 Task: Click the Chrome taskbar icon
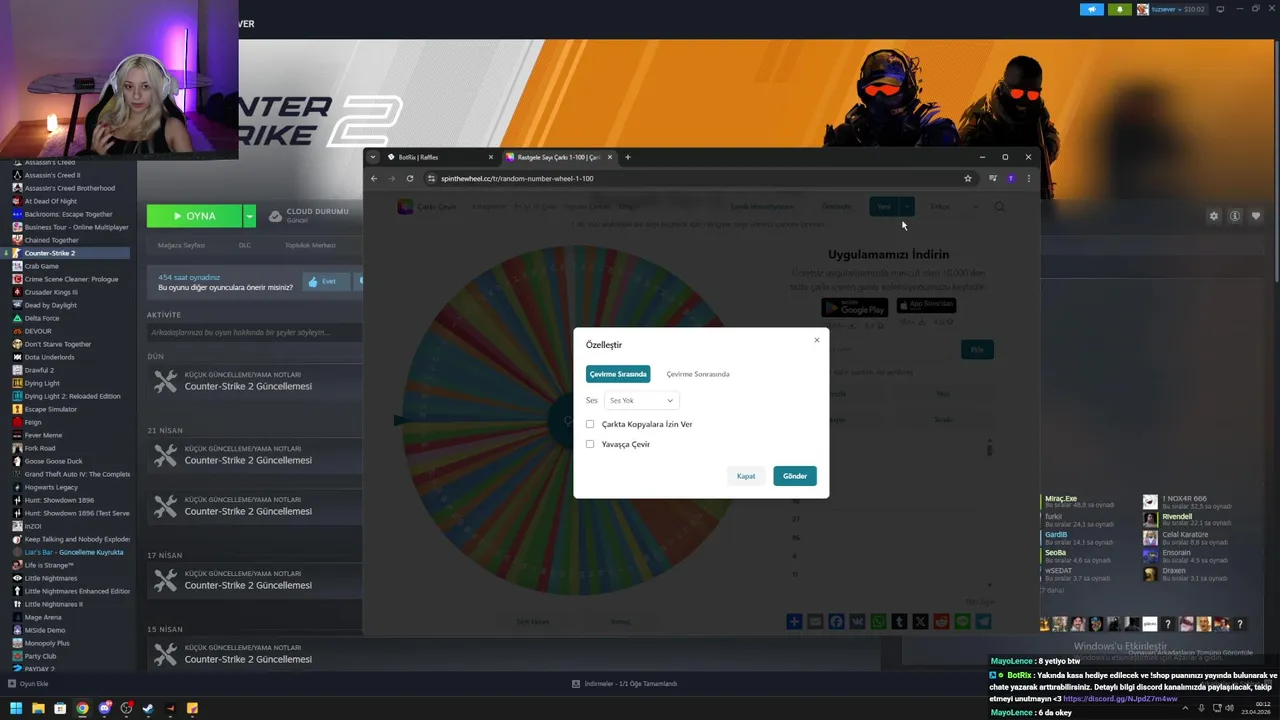click(82, 708)
